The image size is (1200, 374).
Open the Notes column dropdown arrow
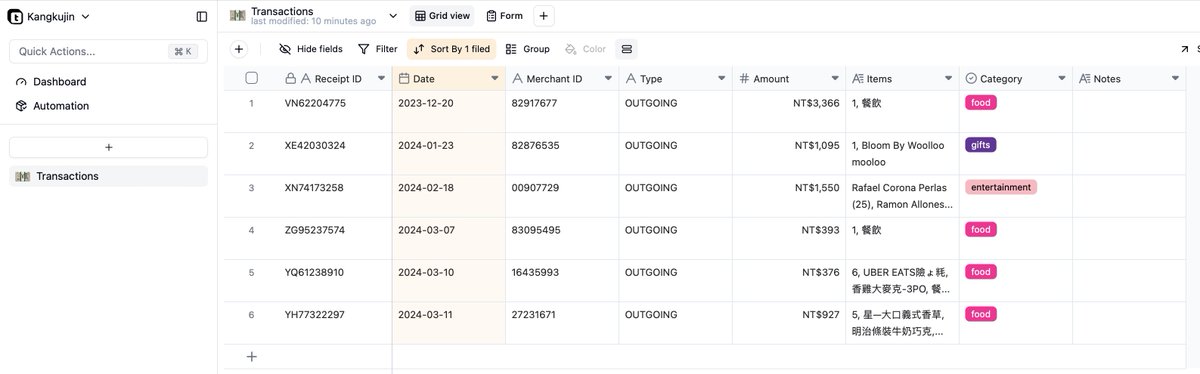tap(1175, 78)
